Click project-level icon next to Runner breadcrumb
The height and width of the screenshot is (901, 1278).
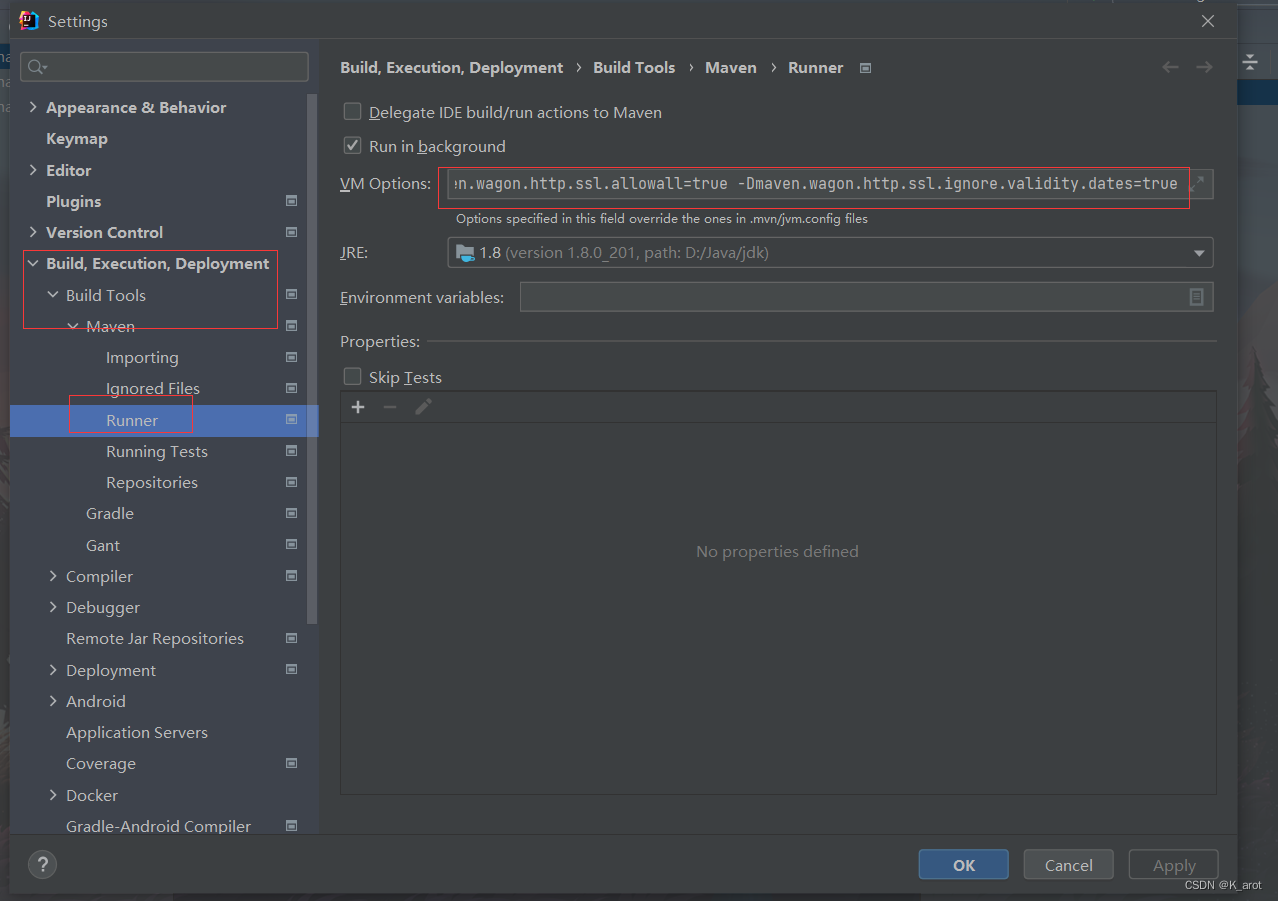pos(866,68)
